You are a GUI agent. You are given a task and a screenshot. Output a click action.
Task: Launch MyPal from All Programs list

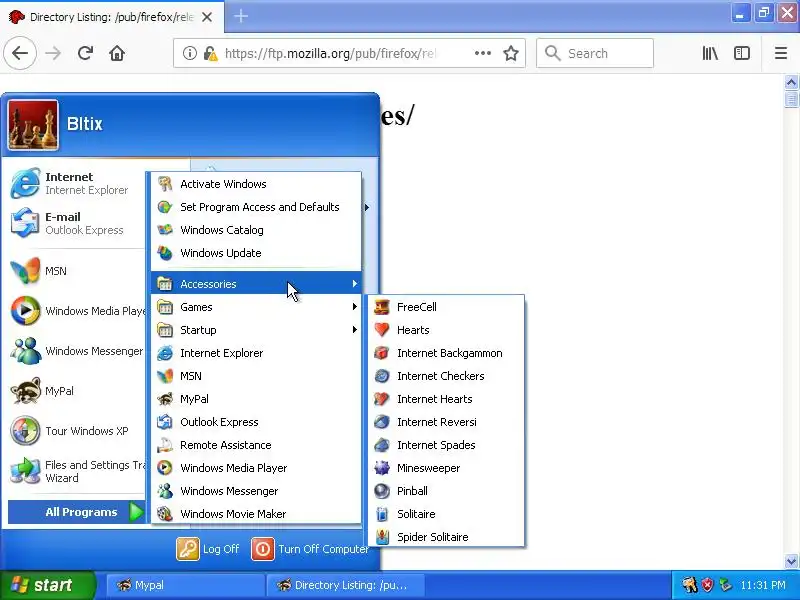click(256, 398)
